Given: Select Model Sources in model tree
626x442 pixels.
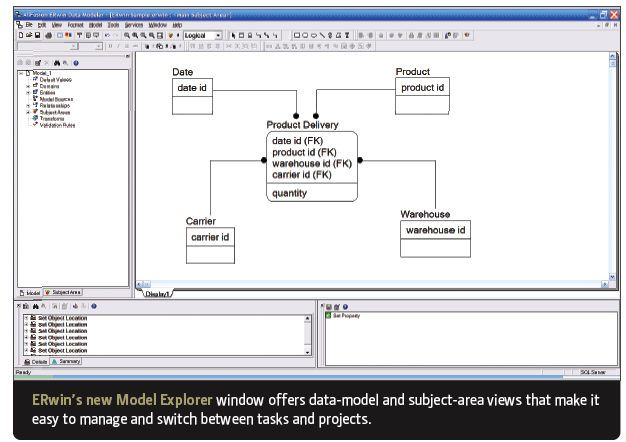Looking at the screenshot, I should click(x=56, y=99).
